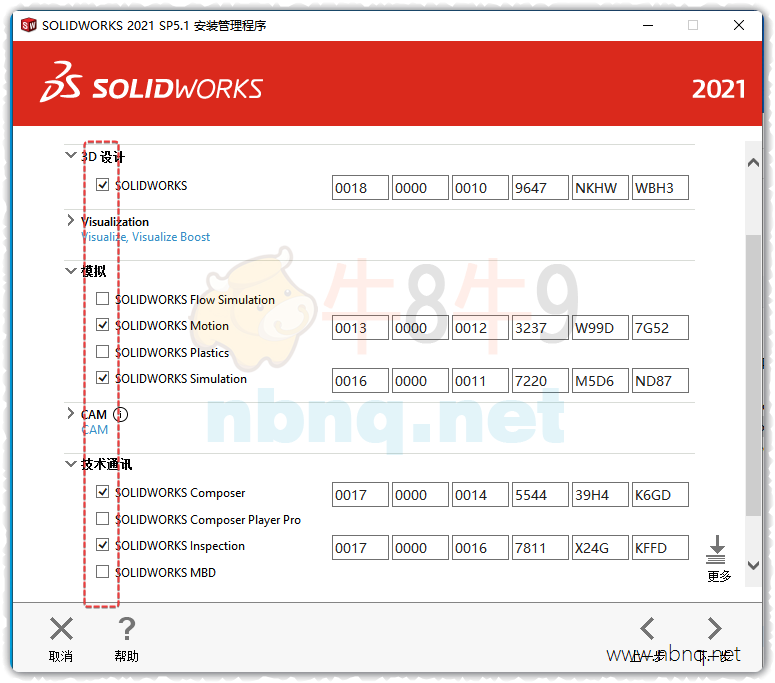775x683 pixels.
Task: Click Simulation serial field ND87
Action: (660, 381)
